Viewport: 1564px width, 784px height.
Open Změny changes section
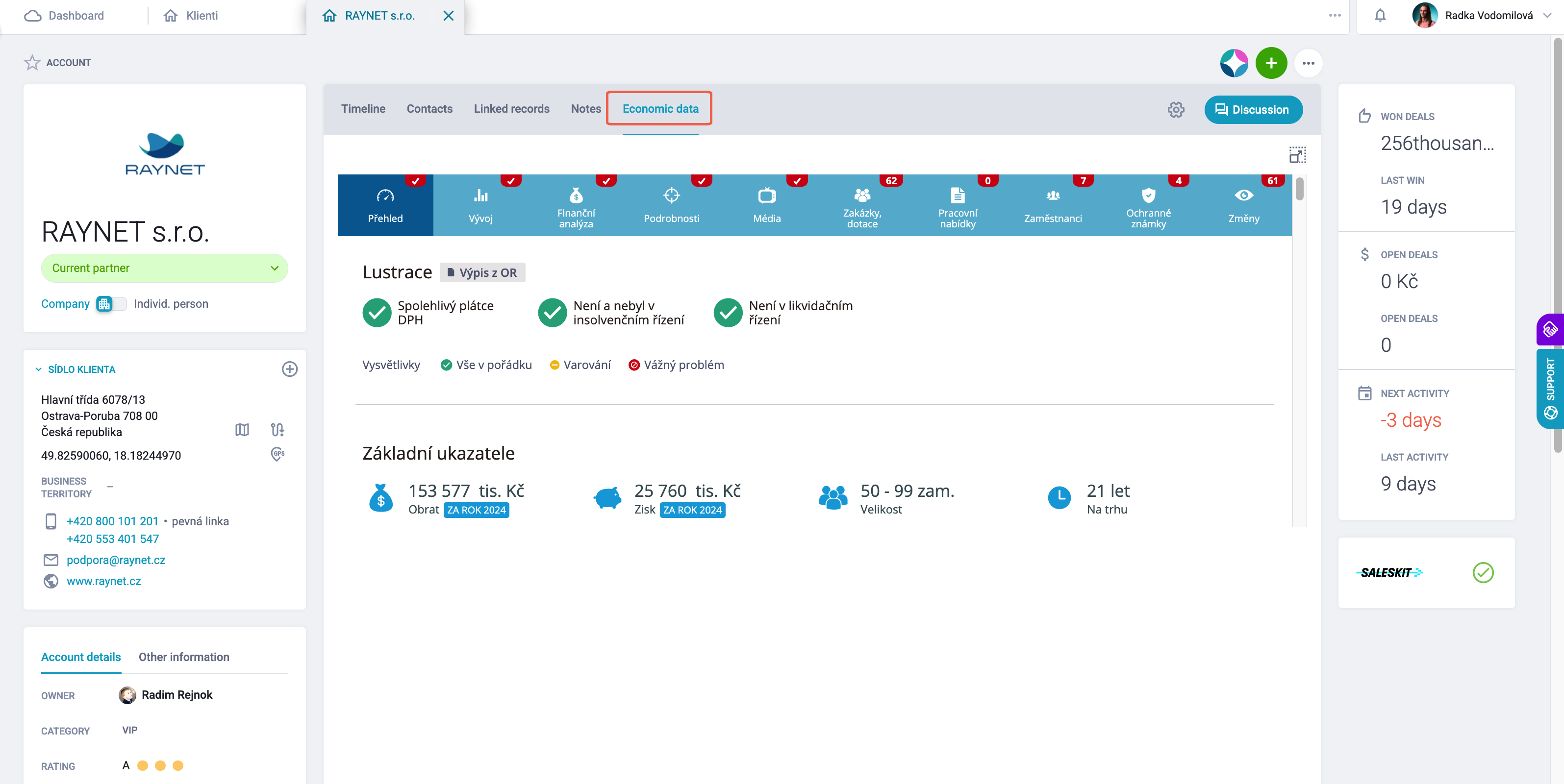(1243, 205)
